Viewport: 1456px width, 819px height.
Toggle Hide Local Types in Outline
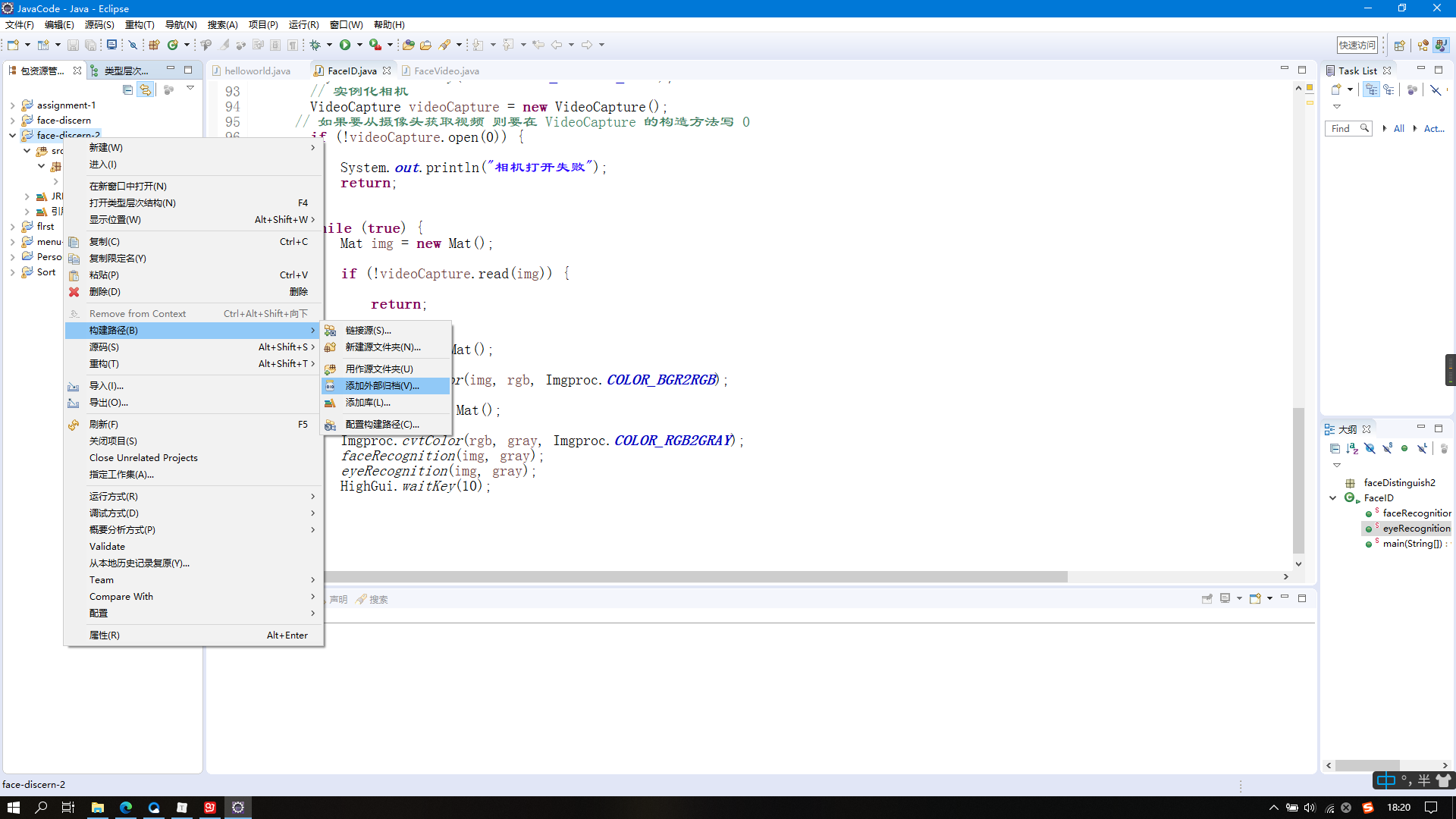tap(1423, 448)
